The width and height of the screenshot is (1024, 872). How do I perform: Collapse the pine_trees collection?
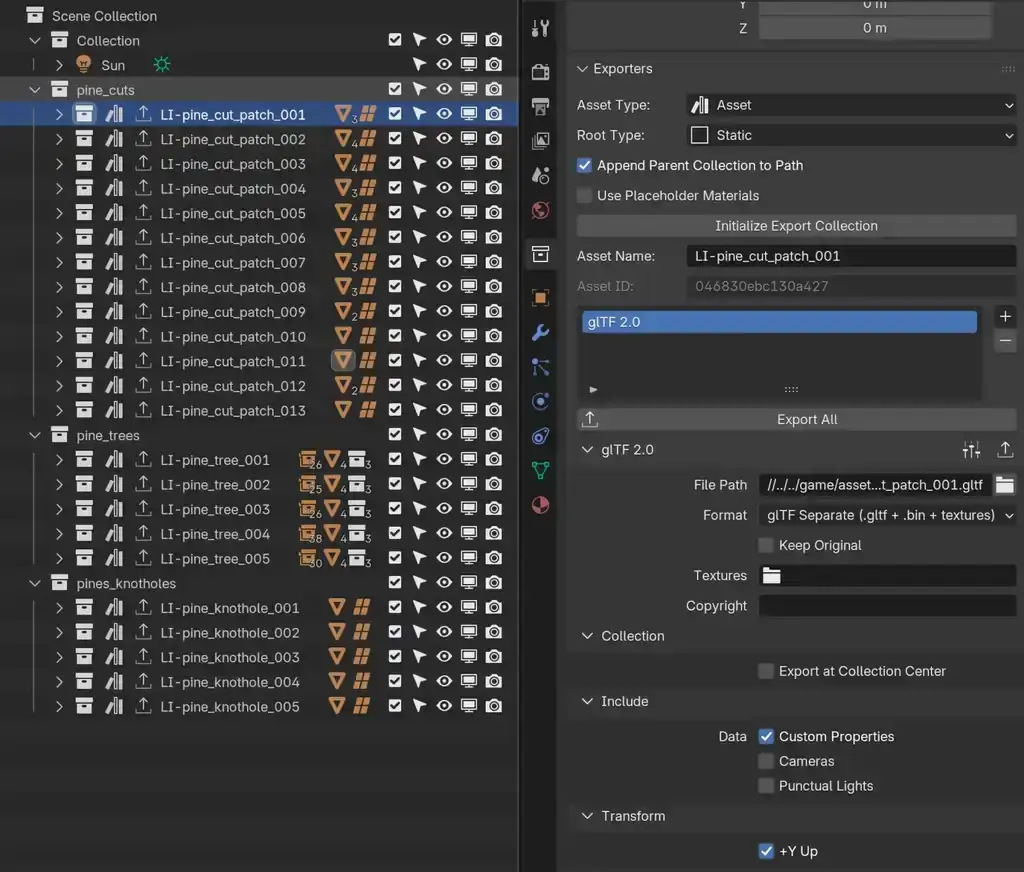(36, 436)
